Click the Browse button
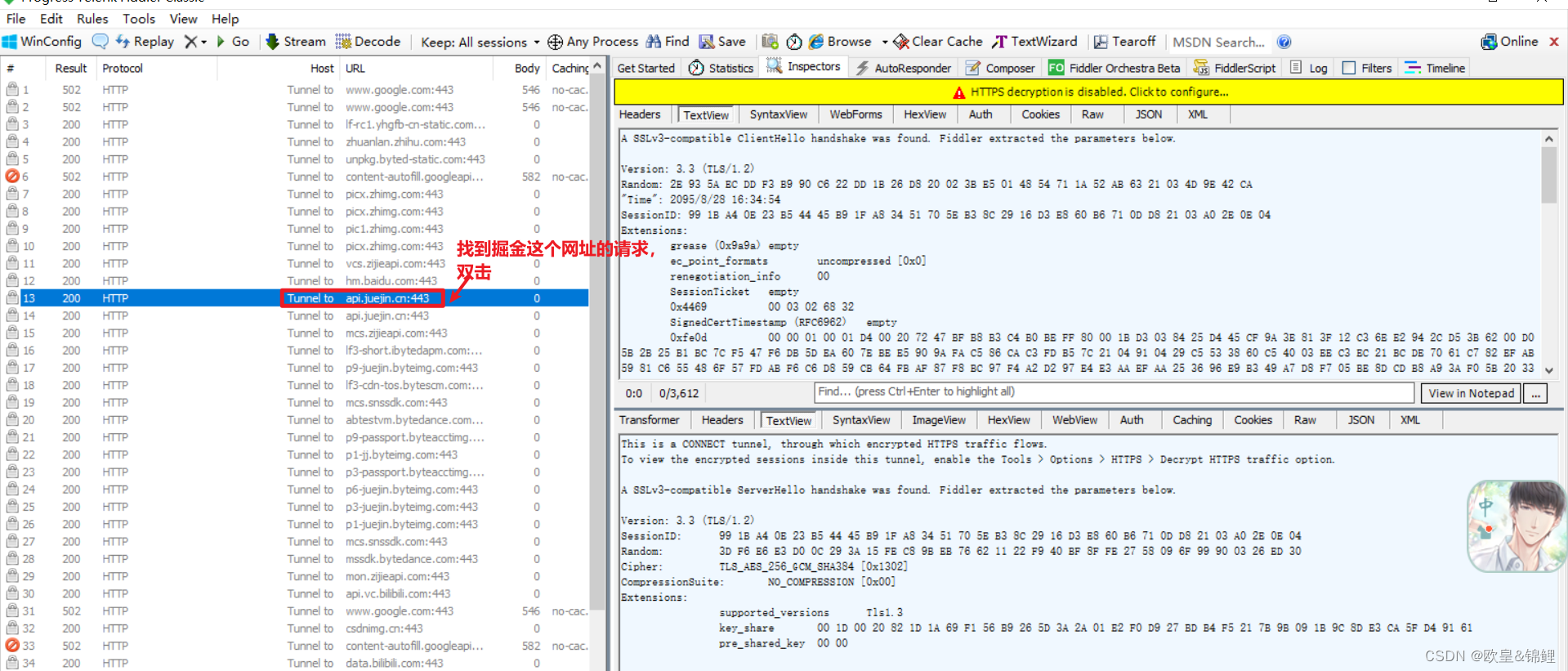Image resolution: width=1568 pixels, height=671 pixels. point(840,42)
